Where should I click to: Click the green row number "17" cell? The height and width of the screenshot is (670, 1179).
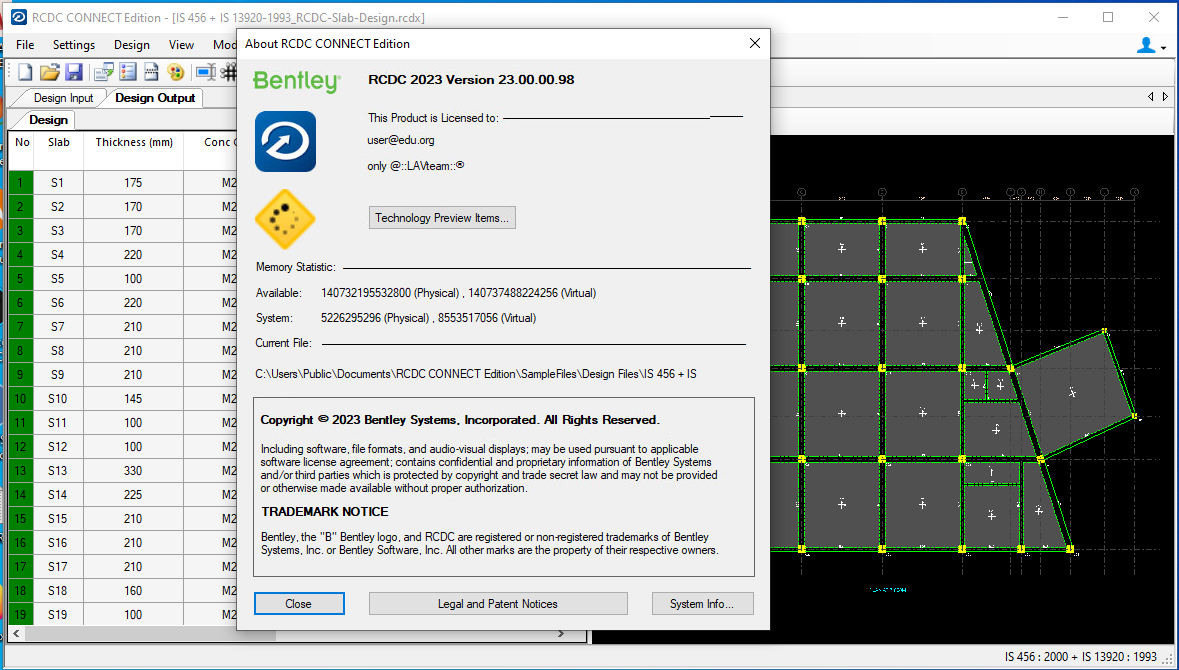click(20, 567)
